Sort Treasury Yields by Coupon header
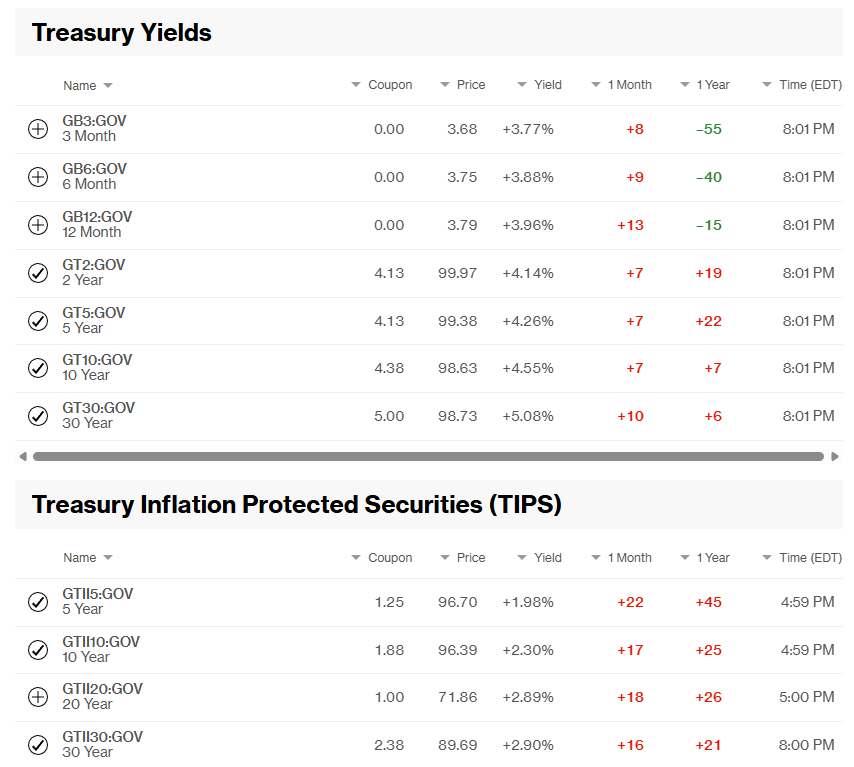 tap(382, 84)
